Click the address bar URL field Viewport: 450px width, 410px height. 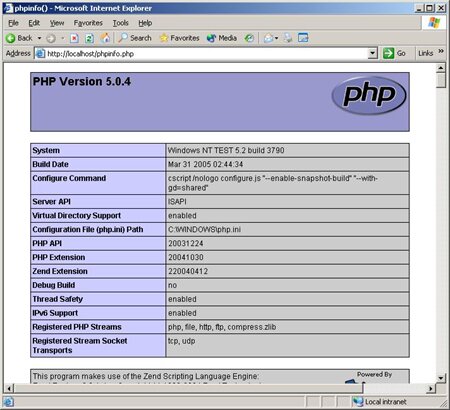pyautogui.click(x=207, y=54)
